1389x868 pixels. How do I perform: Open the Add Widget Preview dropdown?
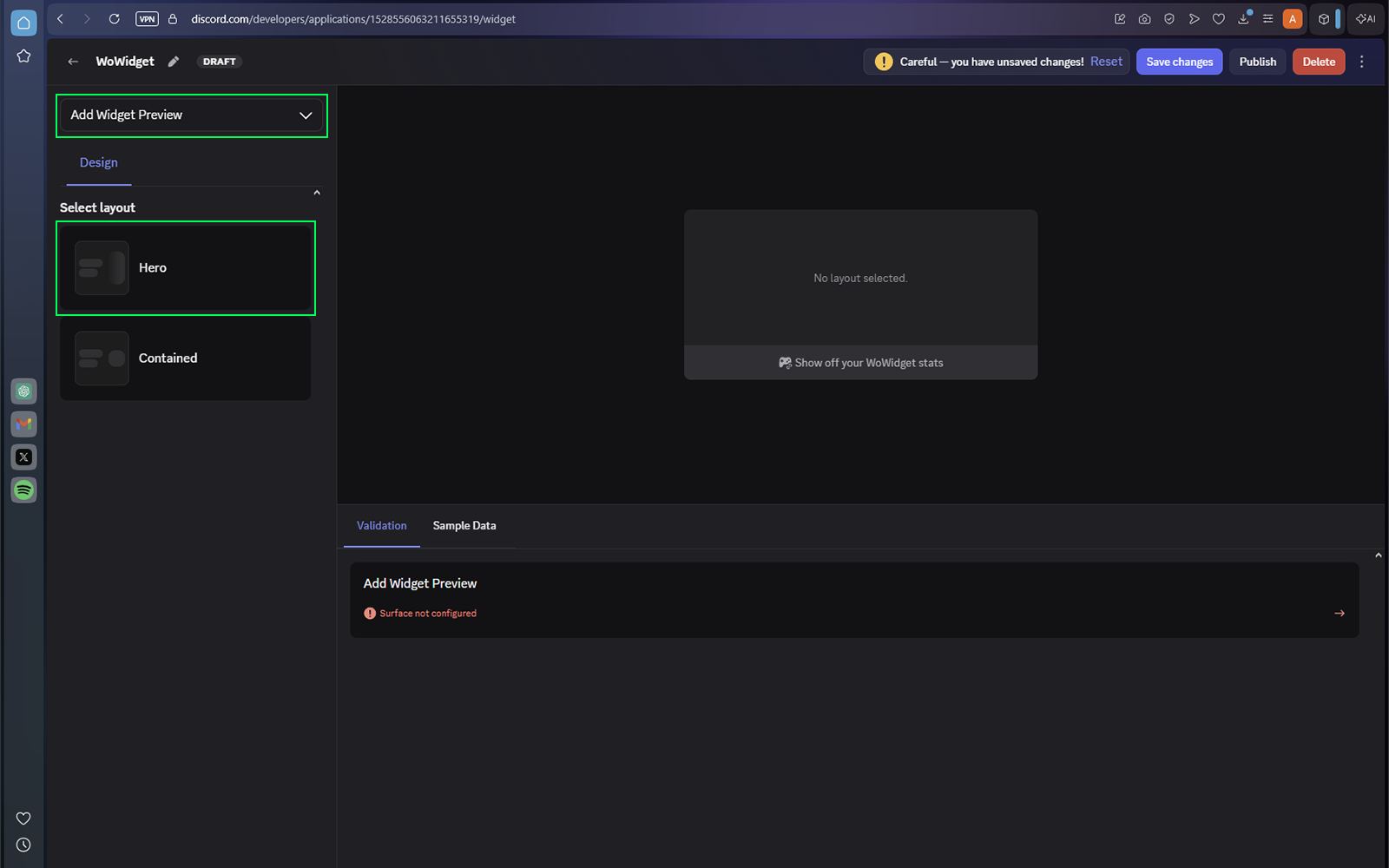point(192,115)
